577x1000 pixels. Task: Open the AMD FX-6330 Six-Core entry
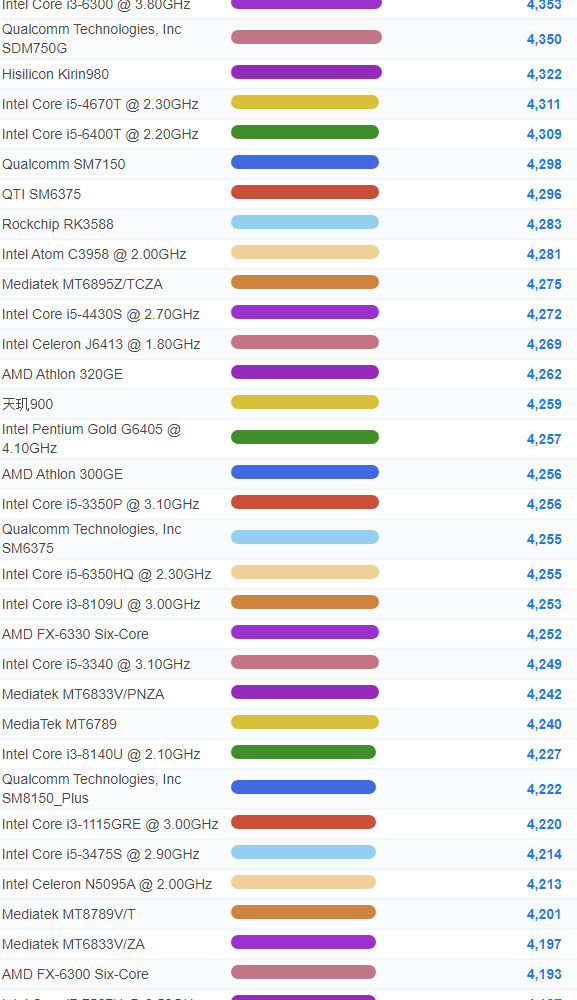coord(75,634)
